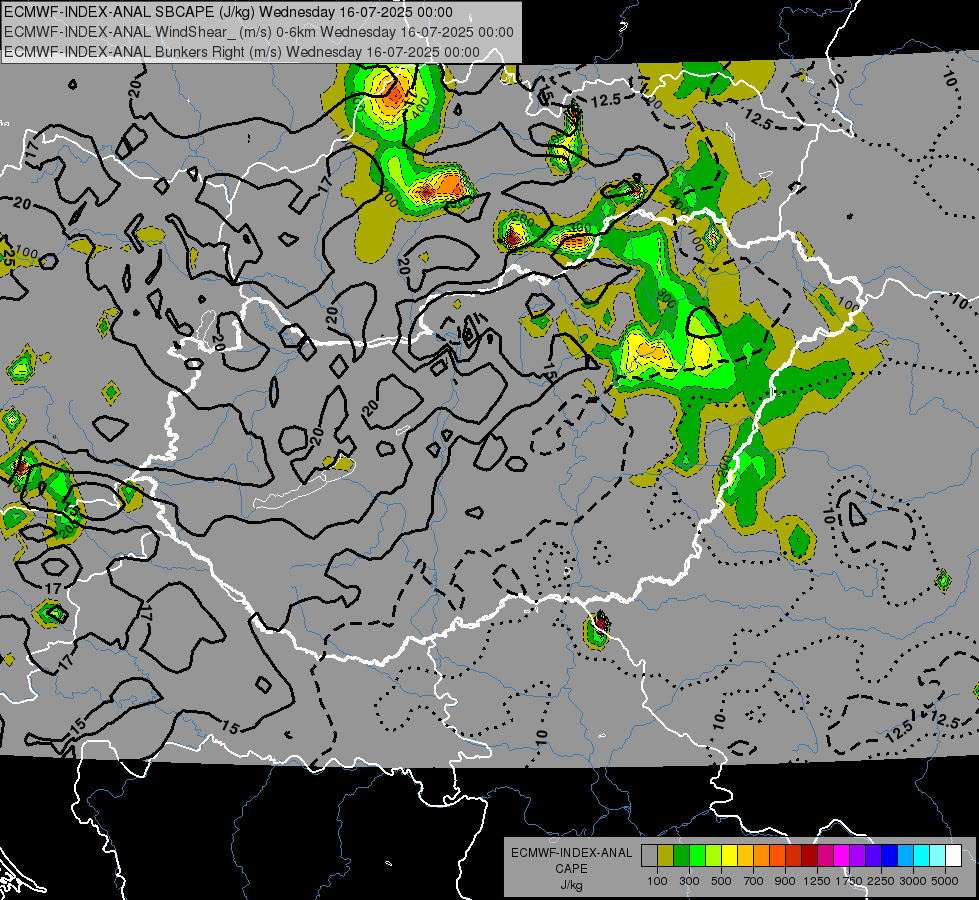Click the legend's ECMWF-INDEX-ANAL heading
The image size is (979, 900).
click(571, 853)
